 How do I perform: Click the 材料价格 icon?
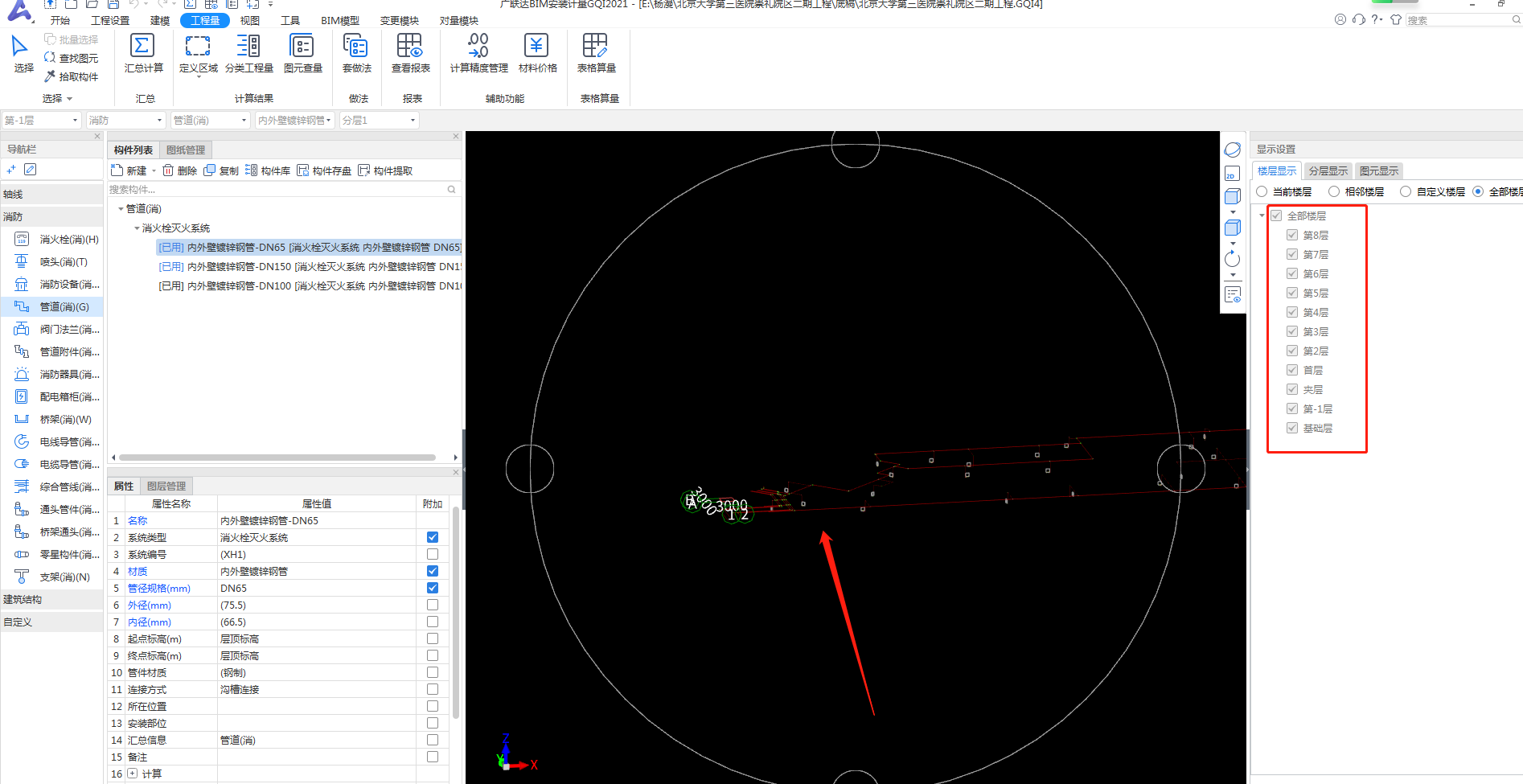(536, 46)
